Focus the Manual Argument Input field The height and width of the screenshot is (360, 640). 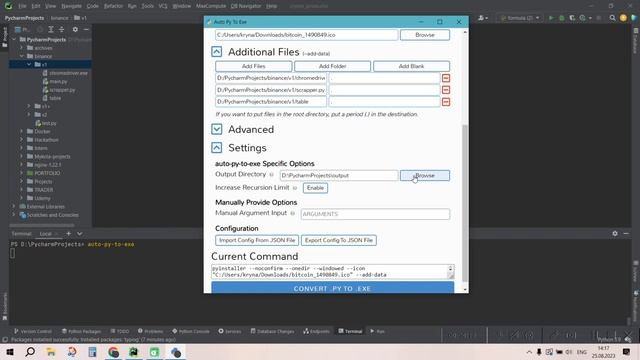(x=375, y=214)
